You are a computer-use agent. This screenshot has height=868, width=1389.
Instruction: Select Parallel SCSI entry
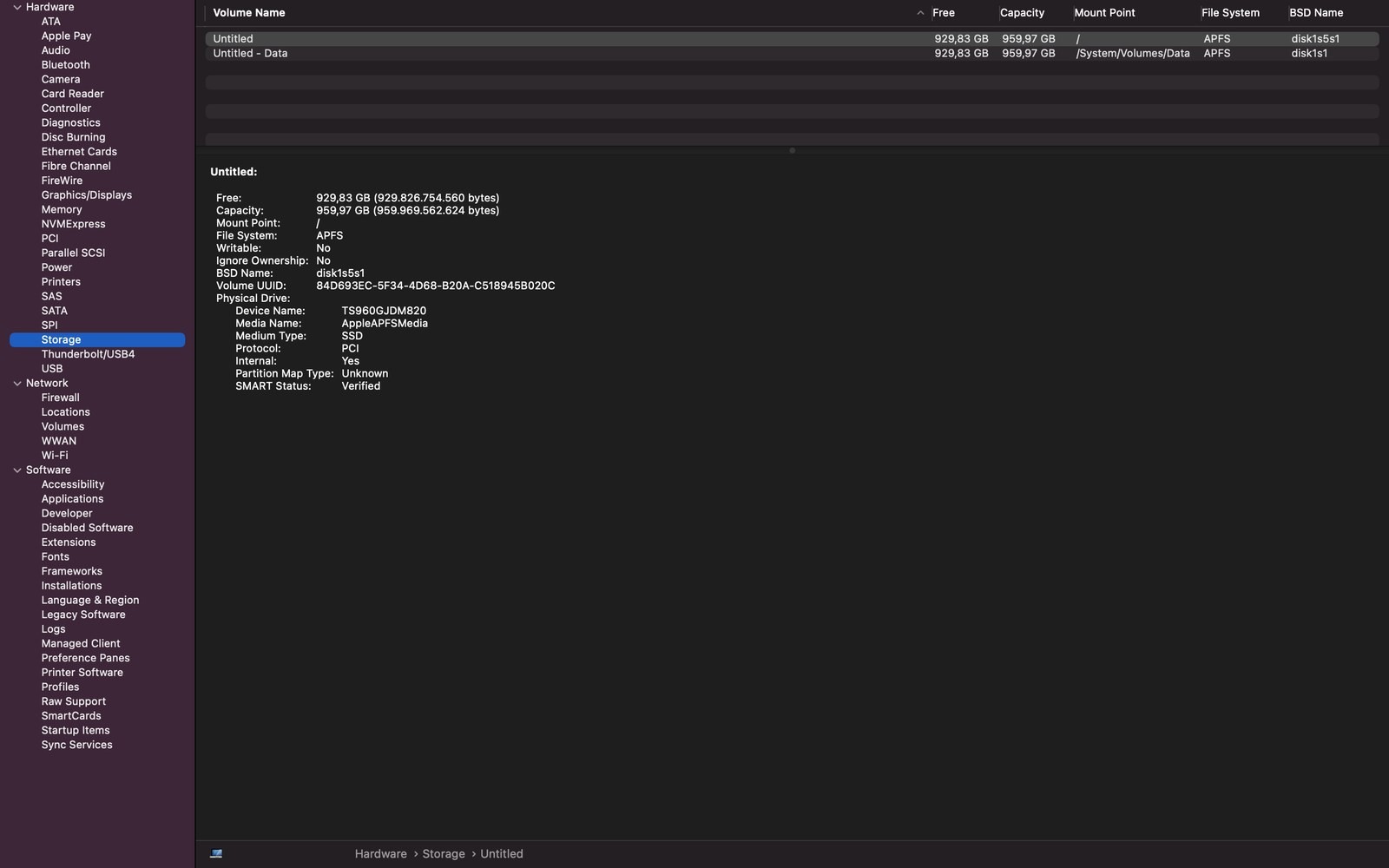coord(73,253)
